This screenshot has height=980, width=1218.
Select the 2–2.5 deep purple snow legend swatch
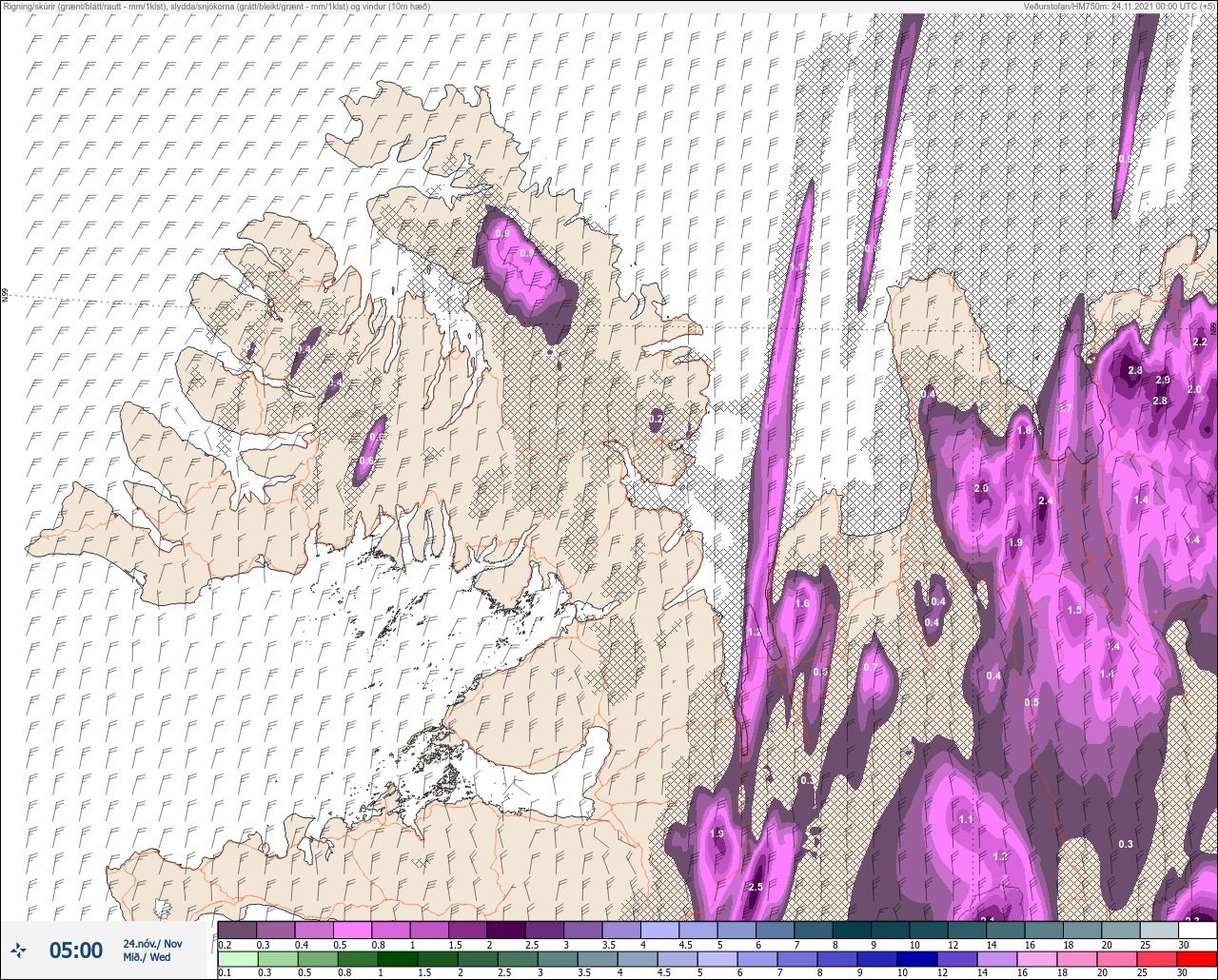point(505,930)
